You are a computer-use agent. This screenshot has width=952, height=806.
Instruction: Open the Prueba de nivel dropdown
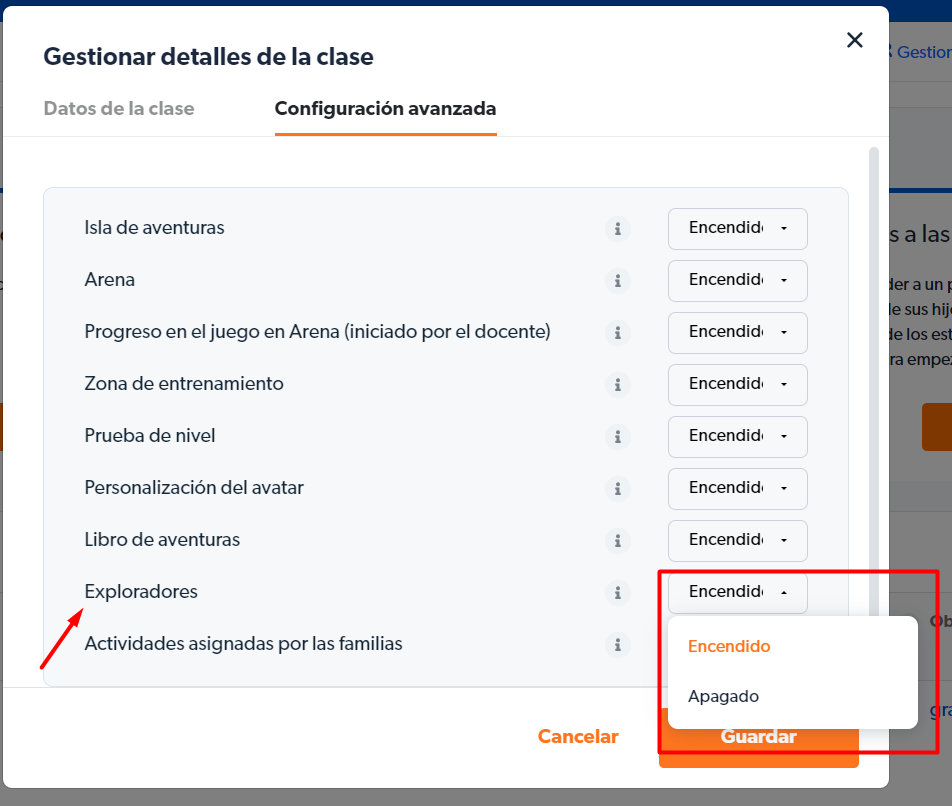tap(737, 437)
